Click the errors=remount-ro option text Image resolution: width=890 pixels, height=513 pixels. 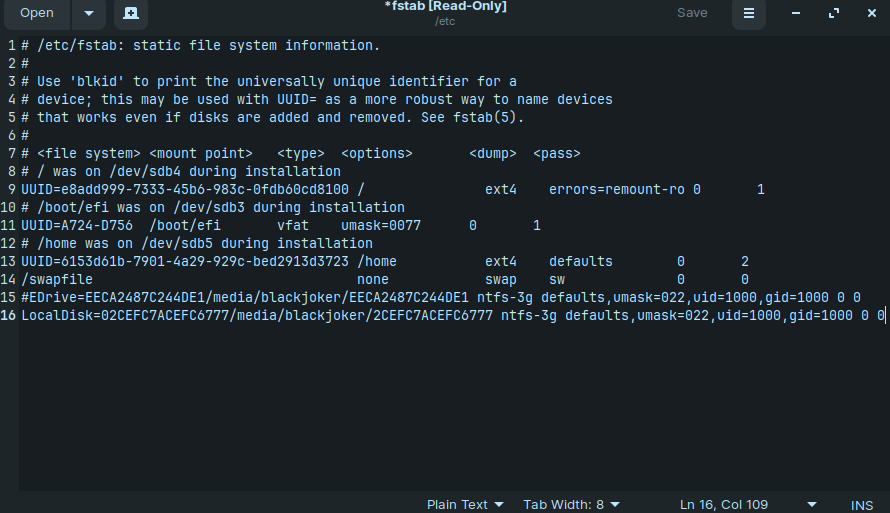coord(616,190)
